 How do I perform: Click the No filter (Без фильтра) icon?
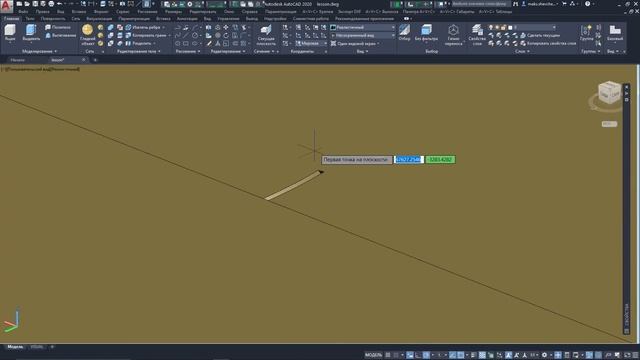pyautogui.click(x=426, y=33)
